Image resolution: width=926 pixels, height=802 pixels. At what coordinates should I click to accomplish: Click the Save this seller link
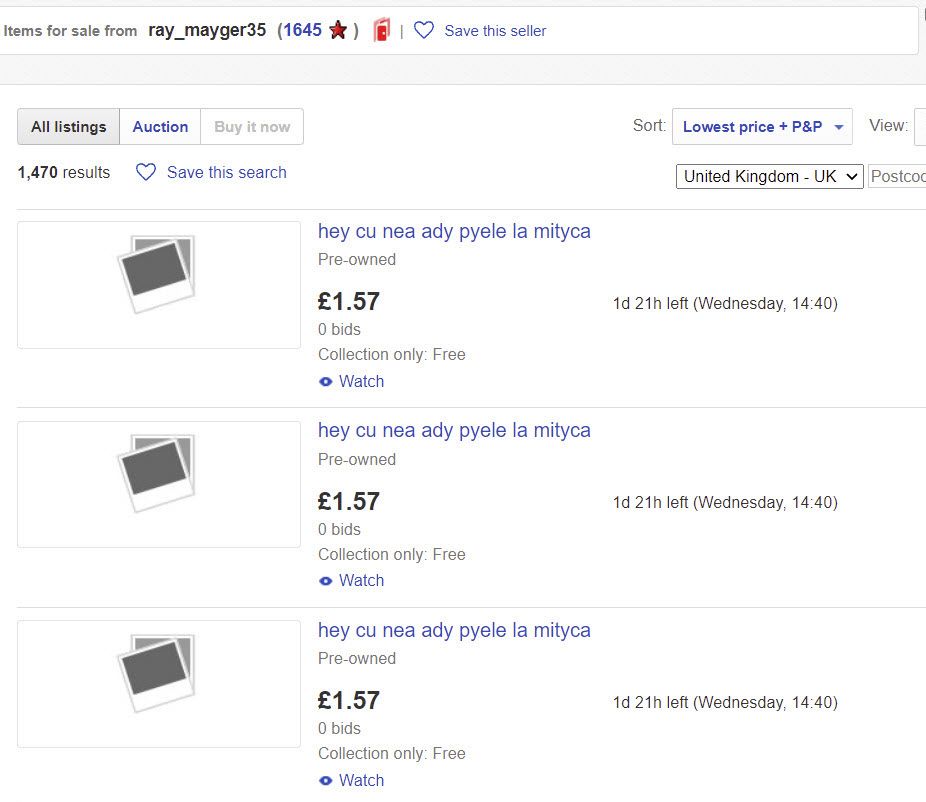495,31
